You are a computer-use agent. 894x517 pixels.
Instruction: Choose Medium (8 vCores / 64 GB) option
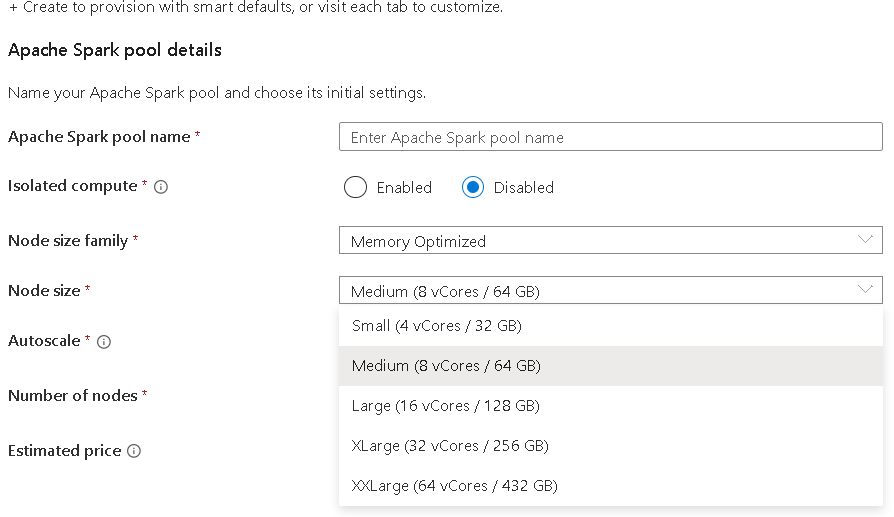pyautogui.click(x=446, y=366)
